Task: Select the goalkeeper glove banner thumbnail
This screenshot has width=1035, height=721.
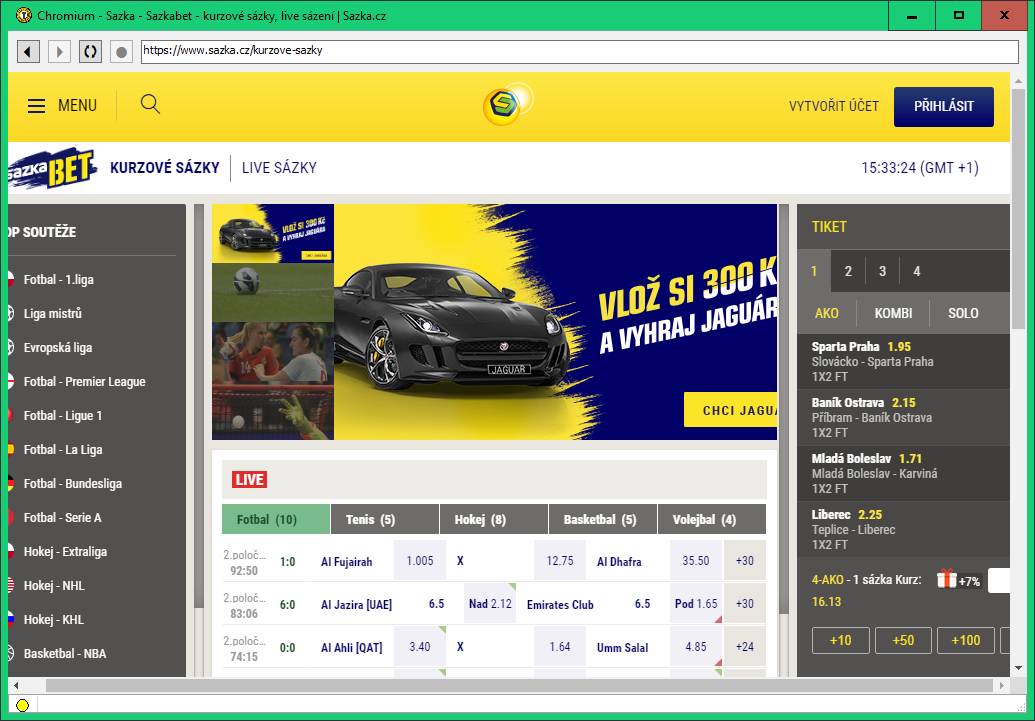Action: [x=273, y=410]
